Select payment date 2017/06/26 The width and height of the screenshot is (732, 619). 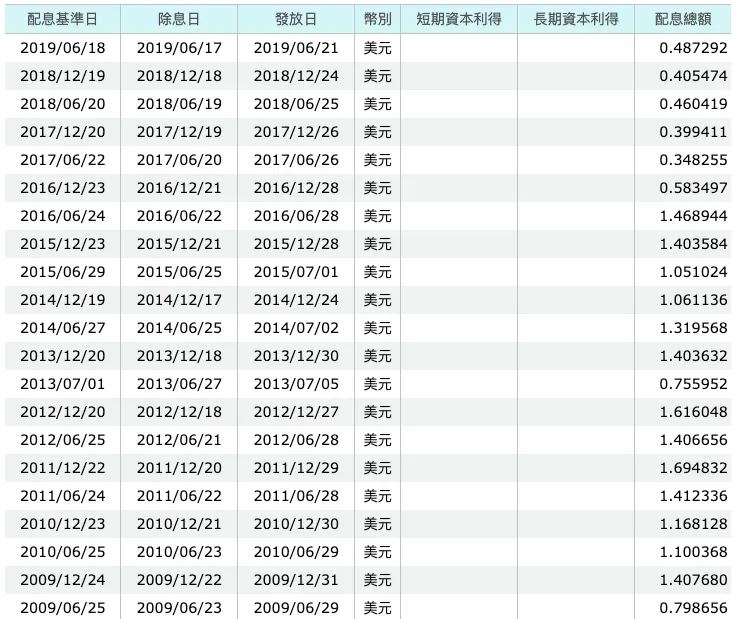point(296,160)
